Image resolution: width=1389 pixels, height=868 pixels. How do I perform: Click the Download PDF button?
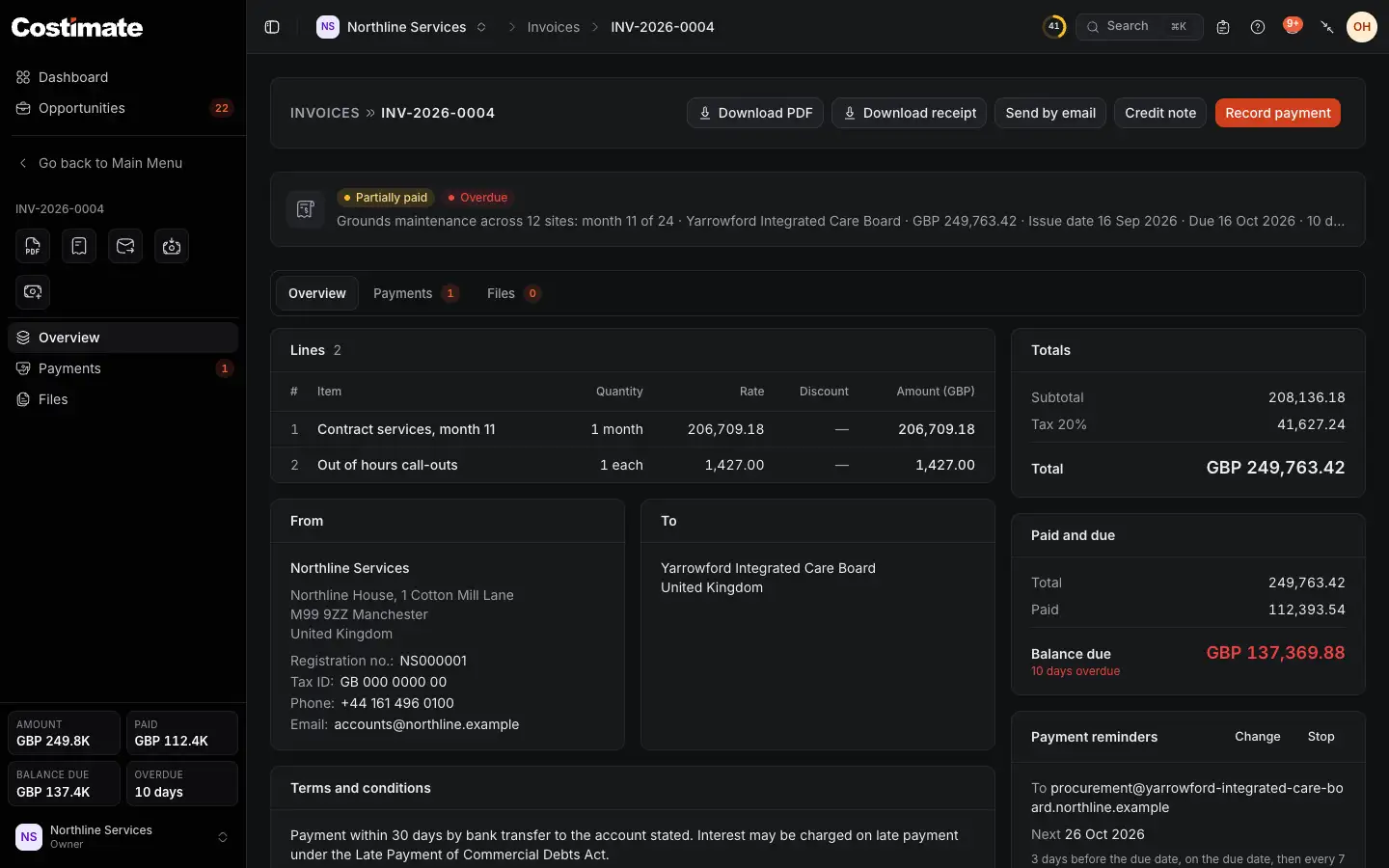pos(755,113)
